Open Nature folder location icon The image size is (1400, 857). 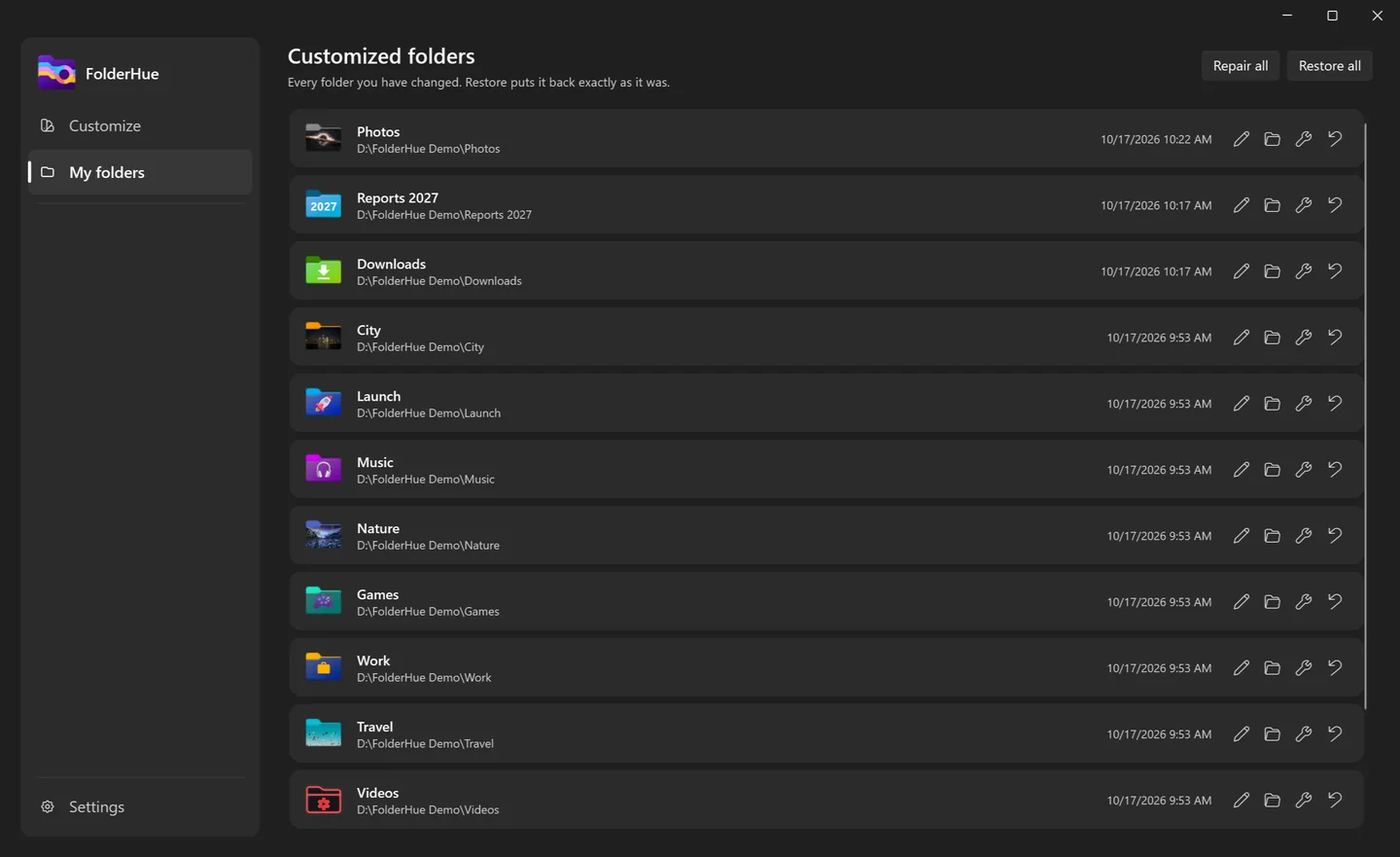1272,536
